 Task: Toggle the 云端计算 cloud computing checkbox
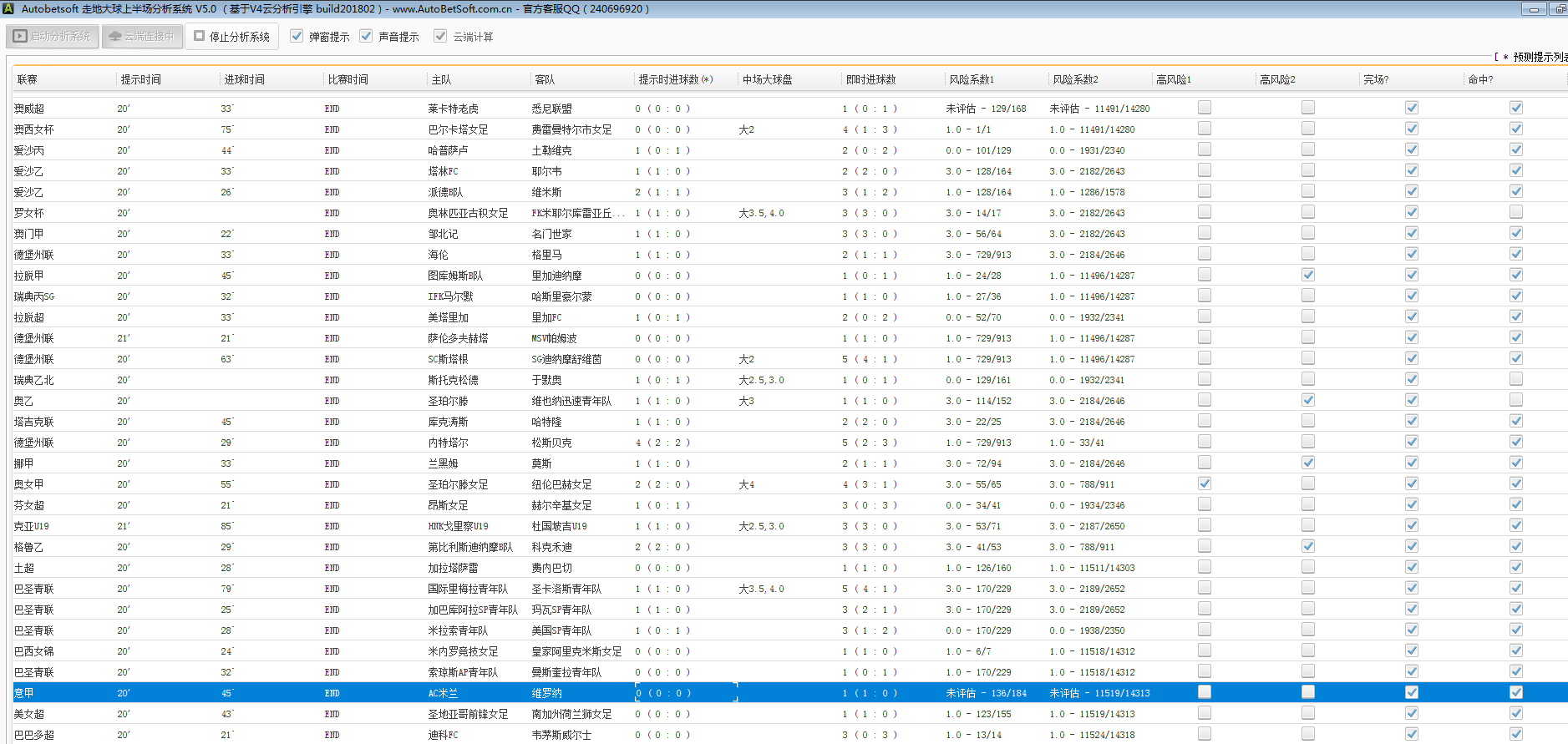pos(440,37)
